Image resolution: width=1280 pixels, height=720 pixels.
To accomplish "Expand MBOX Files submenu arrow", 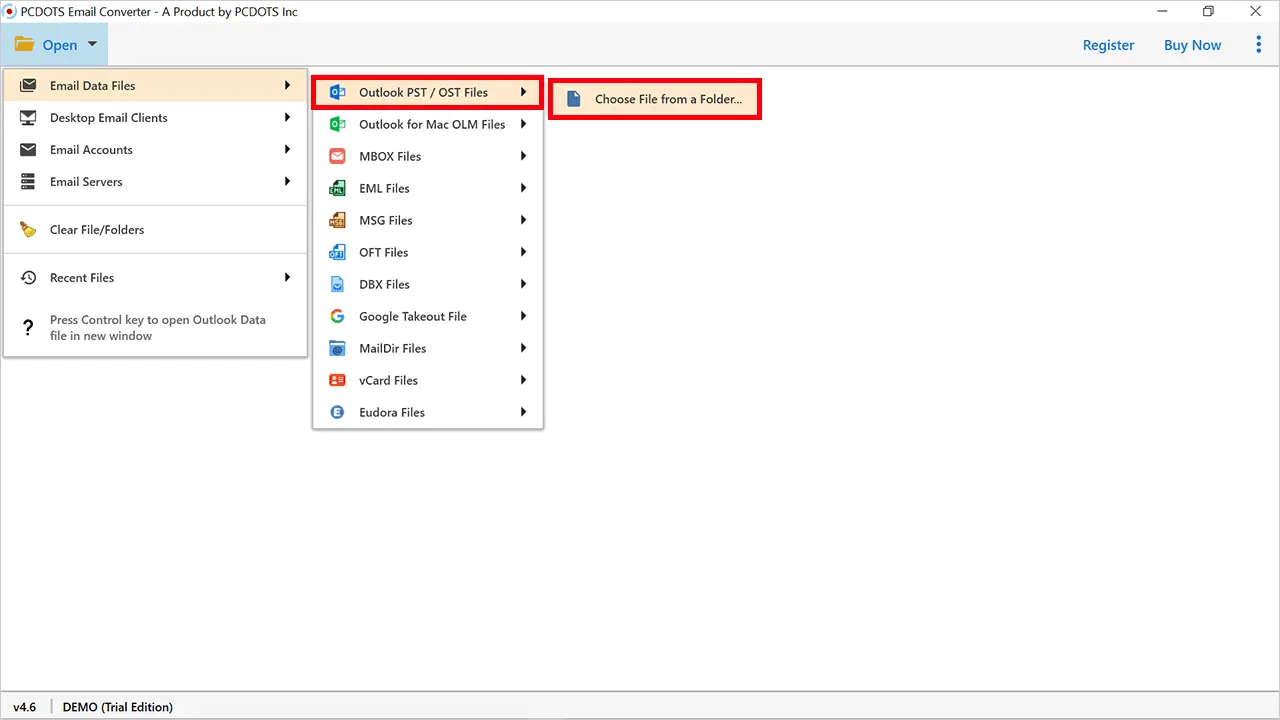I will click(x=523, y=157).
